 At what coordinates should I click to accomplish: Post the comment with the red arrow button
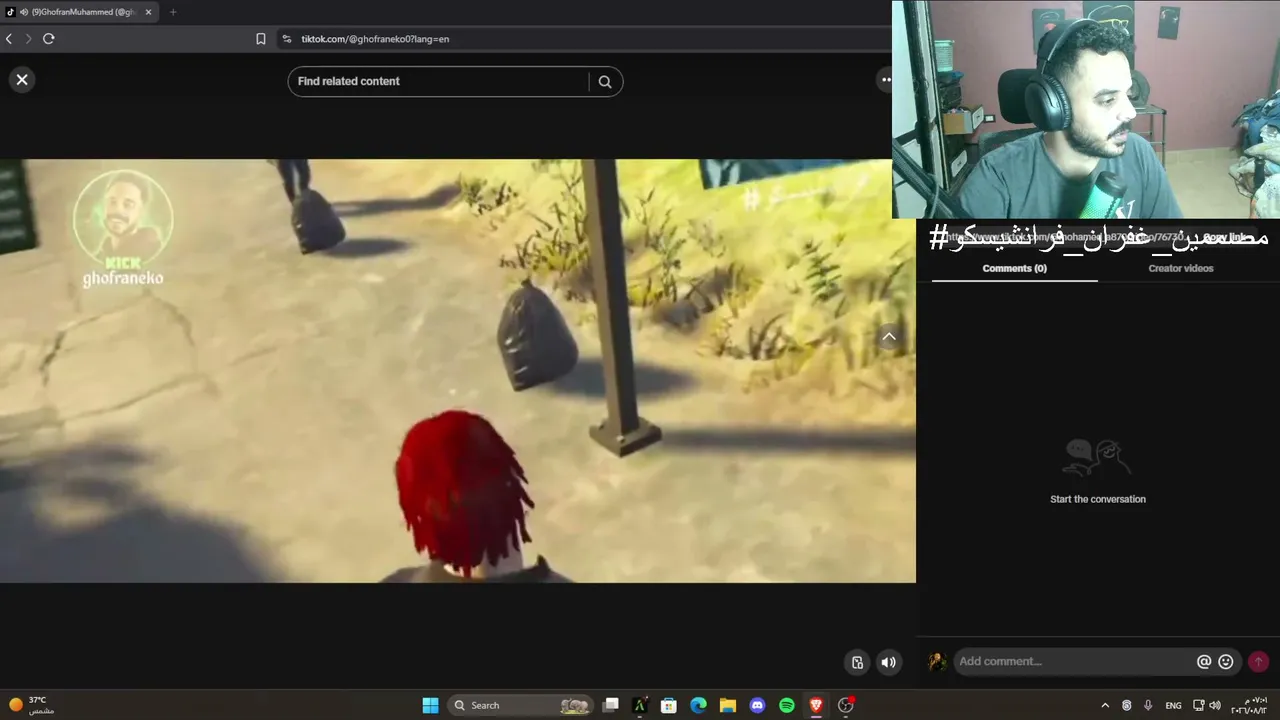point(1258,661)
